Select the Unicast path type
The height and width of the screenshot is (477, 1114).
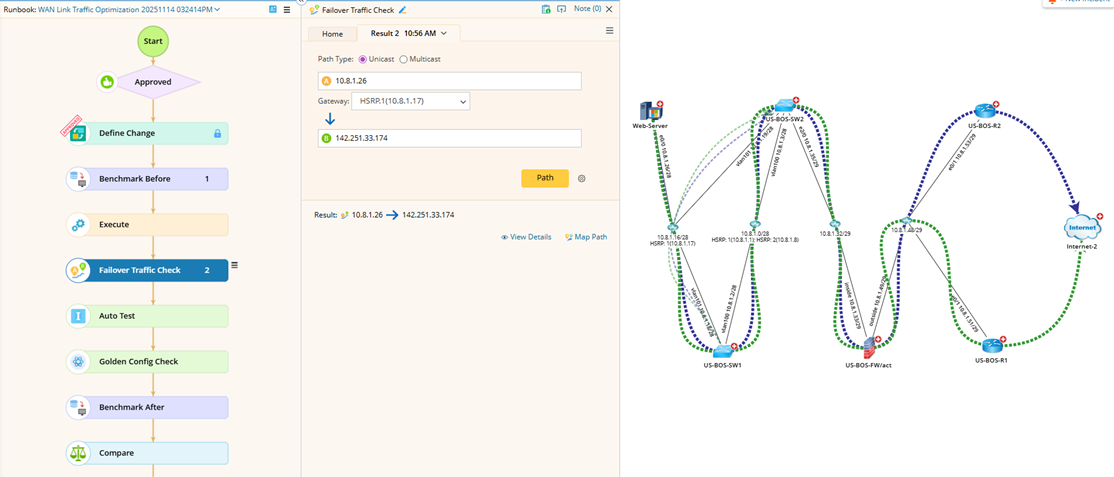coord(363,59)
